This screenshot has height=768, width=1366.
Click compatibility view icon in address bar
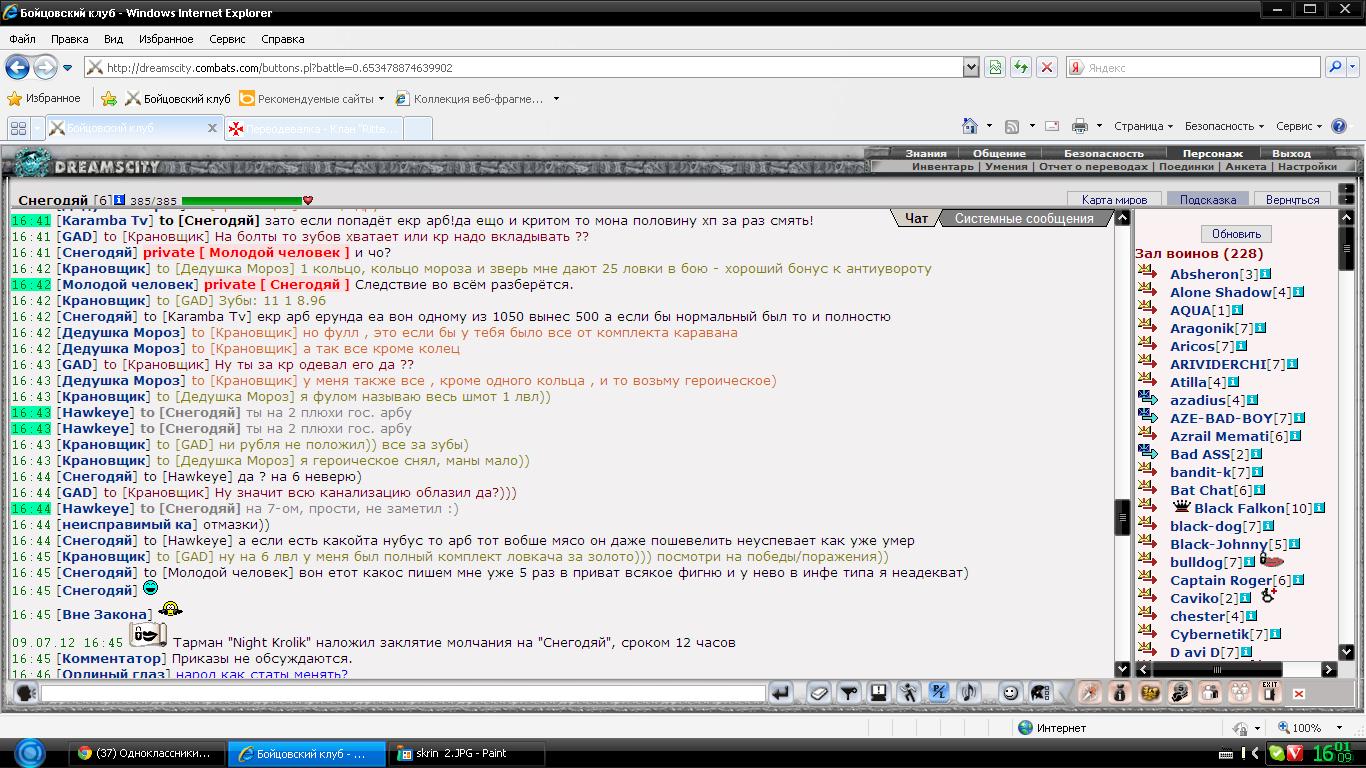click(x=995, y=67)
